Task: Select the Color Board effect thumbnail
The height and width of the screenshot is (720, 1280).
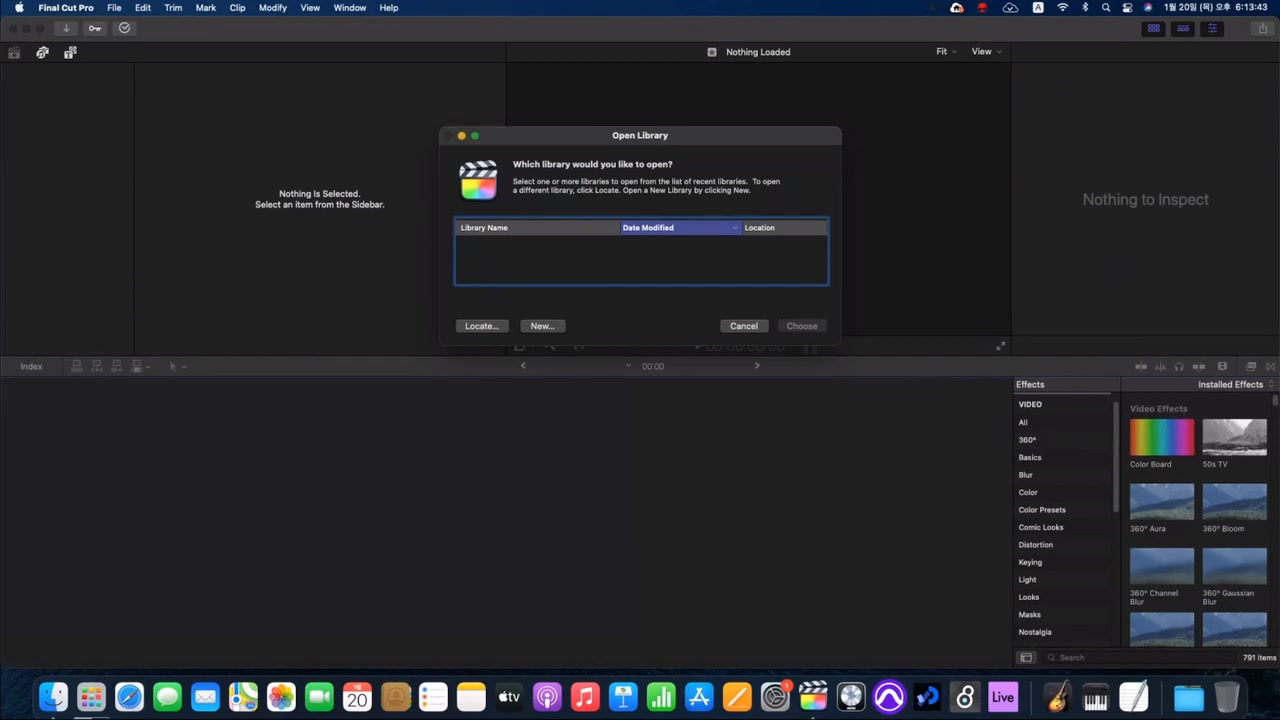Action: point(1161,437)
